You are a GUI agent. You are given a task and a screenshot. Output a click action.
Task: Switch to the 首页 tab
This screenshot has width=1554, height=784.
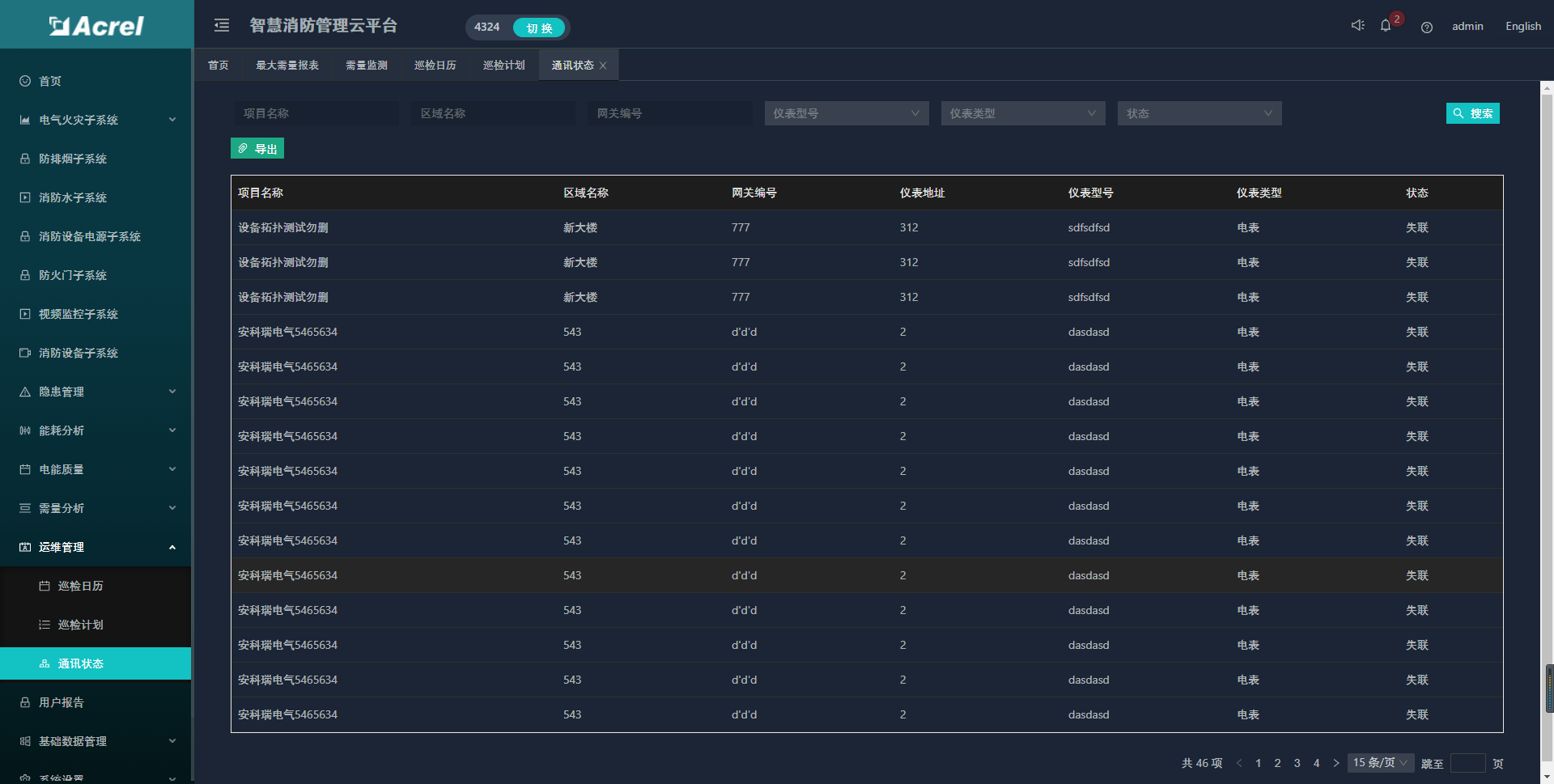[219, 65]
